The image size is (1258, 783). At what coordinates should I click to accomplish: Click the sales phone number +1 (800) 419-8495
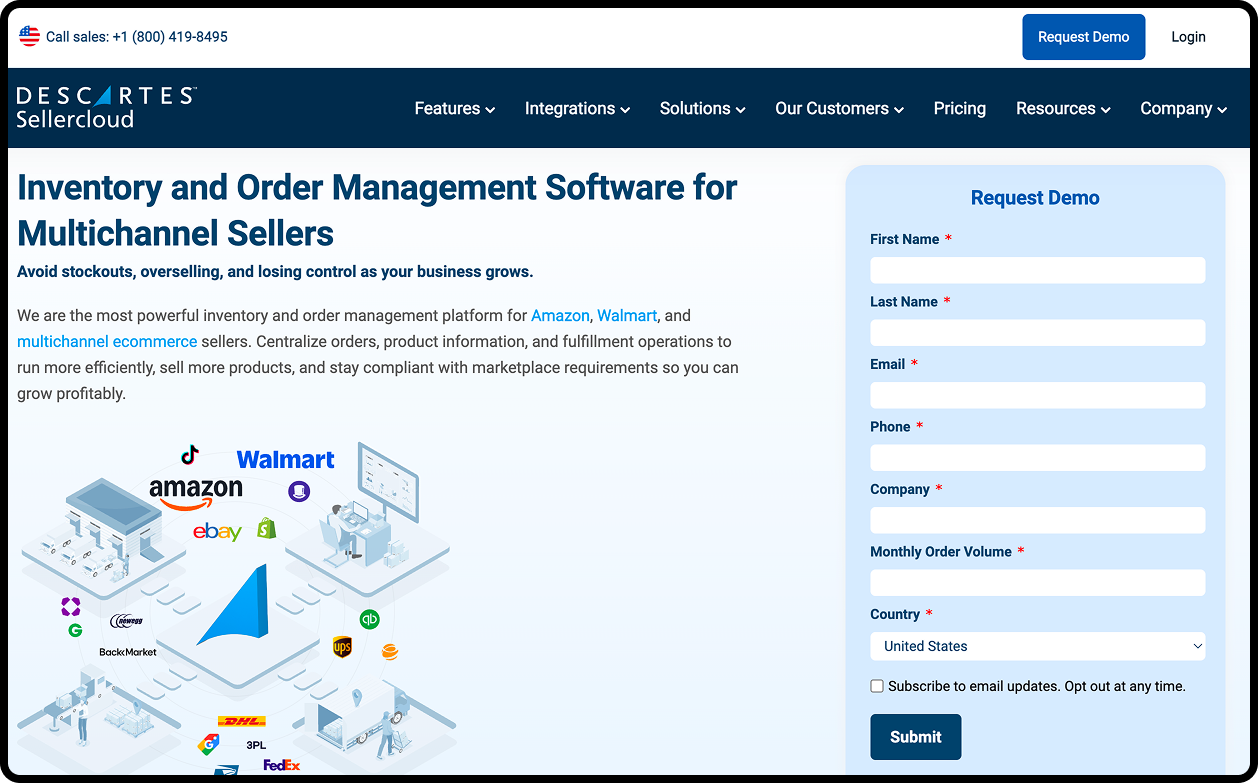(x=170, y=37)
